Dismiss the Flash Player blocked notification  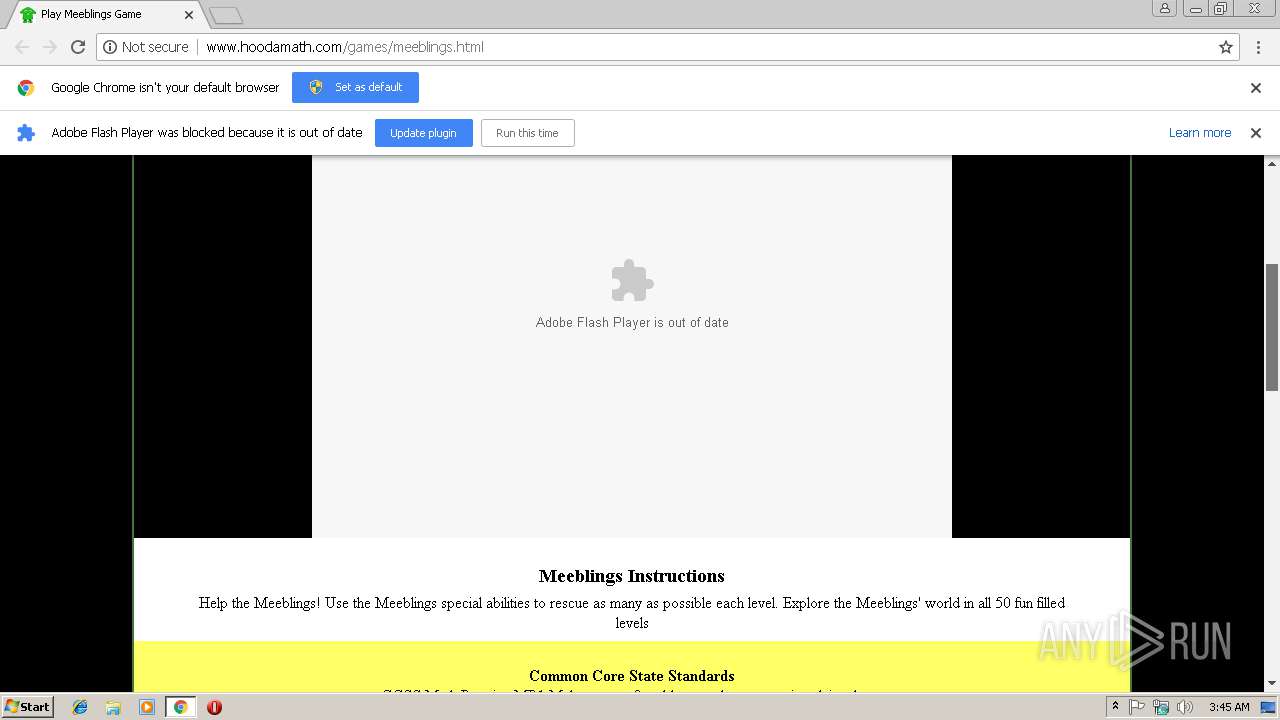pos(1256,133)
